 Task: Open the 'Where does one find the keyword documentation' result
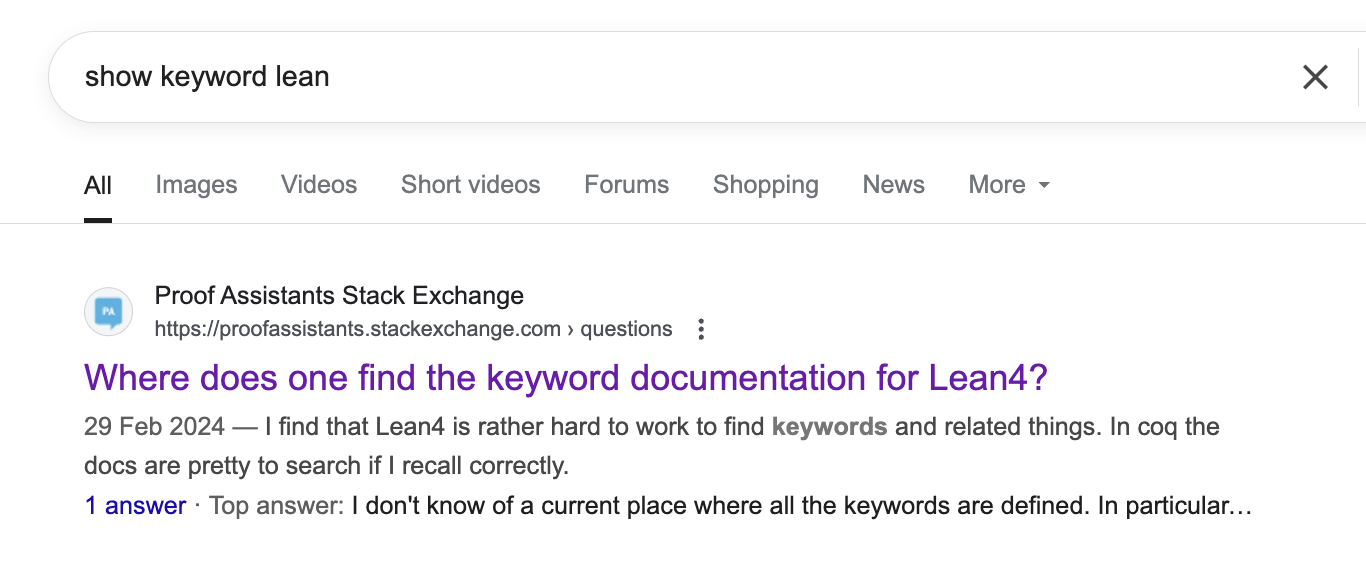pos(565,378)
